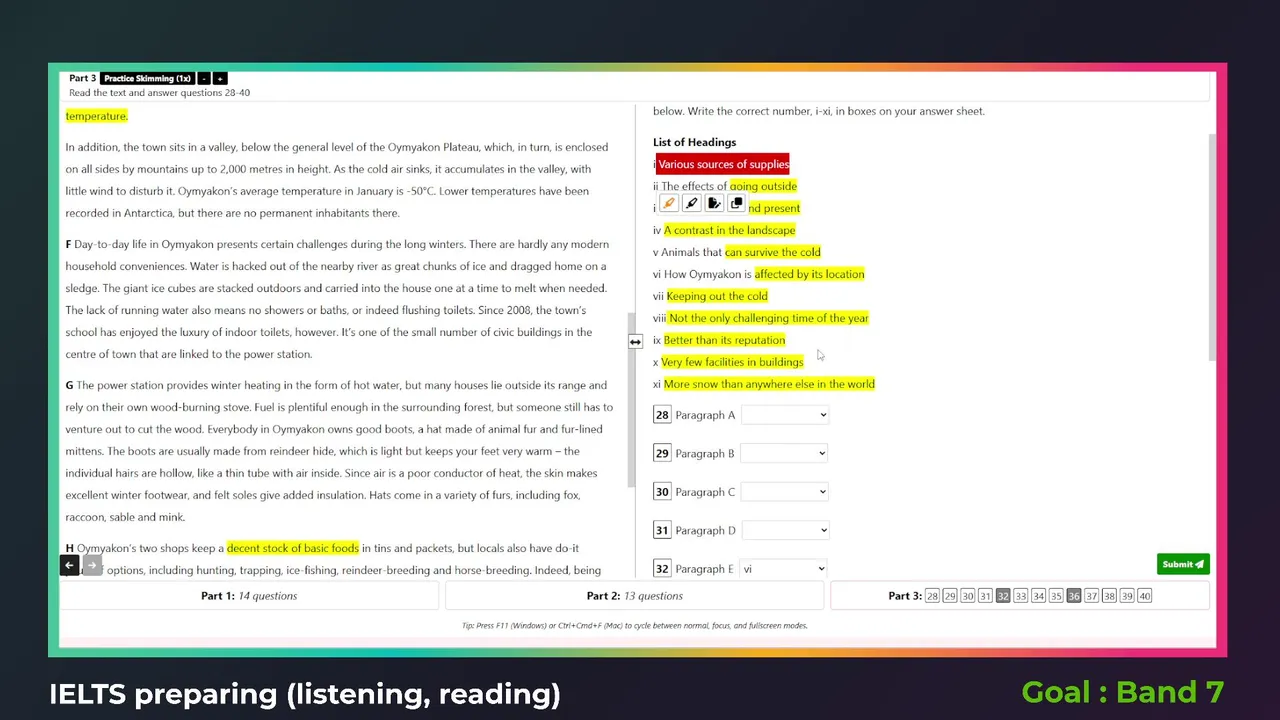Jump to question 28 in navigator
The height and width of the screenshot is (720, 1280).
click(x=932, y=596)
